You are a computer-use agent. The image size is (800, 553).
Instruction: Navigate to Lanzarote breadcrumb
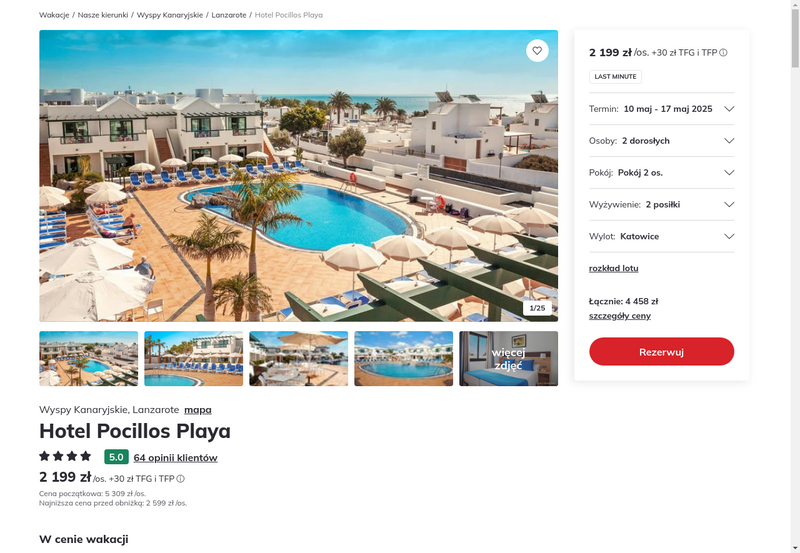tap(229, 15)
